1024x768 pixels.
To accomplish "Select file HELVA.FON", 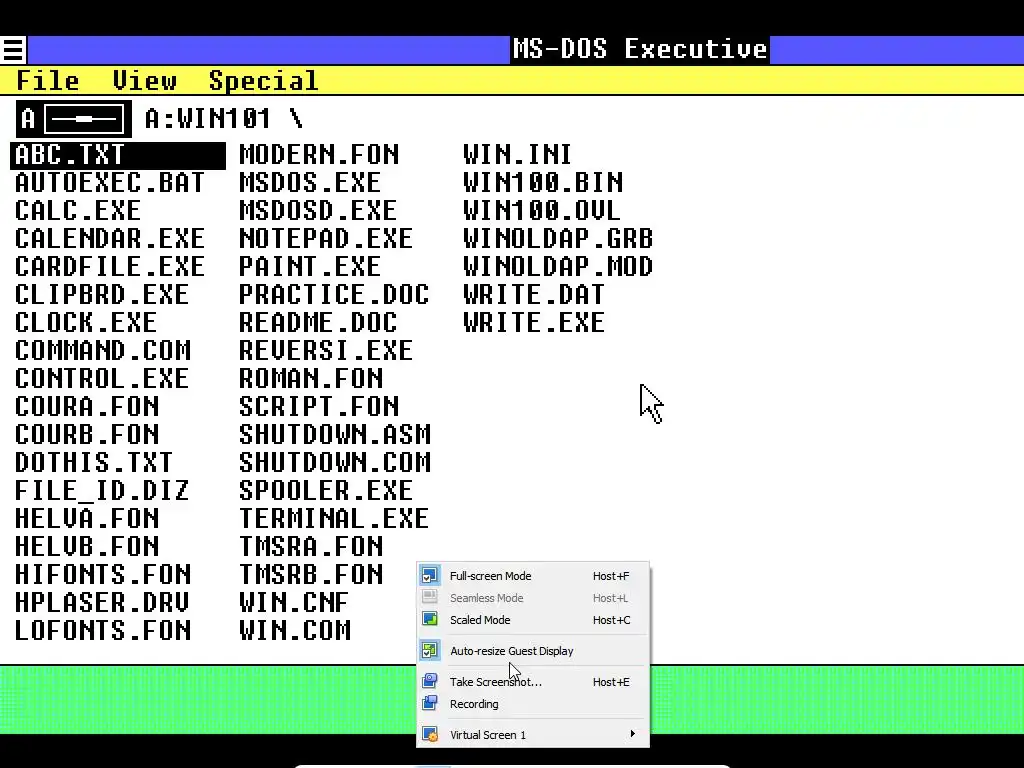I will click(x=87, y=520).
